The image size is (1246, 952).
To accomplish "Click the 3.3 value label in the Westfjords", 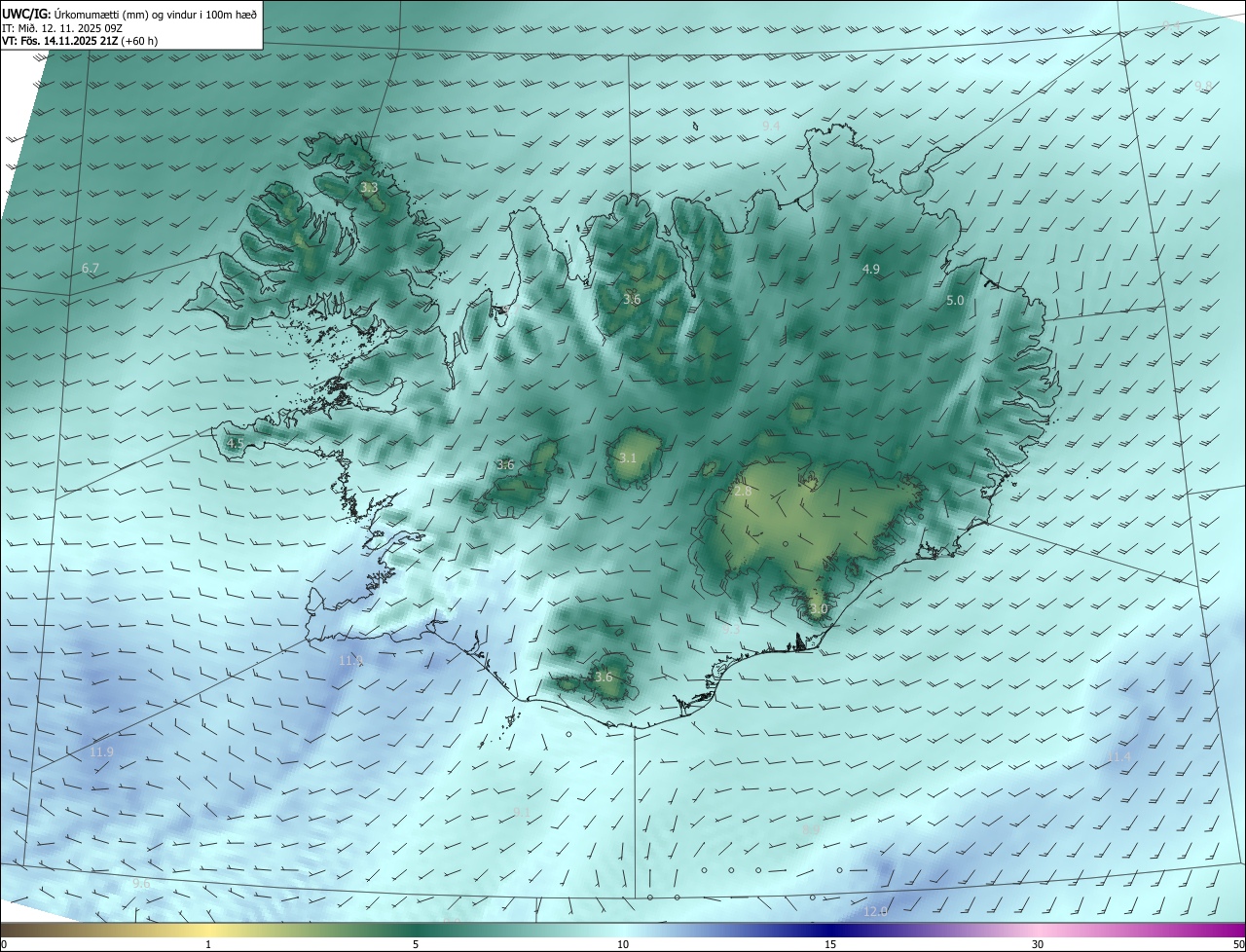I will click(x=369, y=187).
